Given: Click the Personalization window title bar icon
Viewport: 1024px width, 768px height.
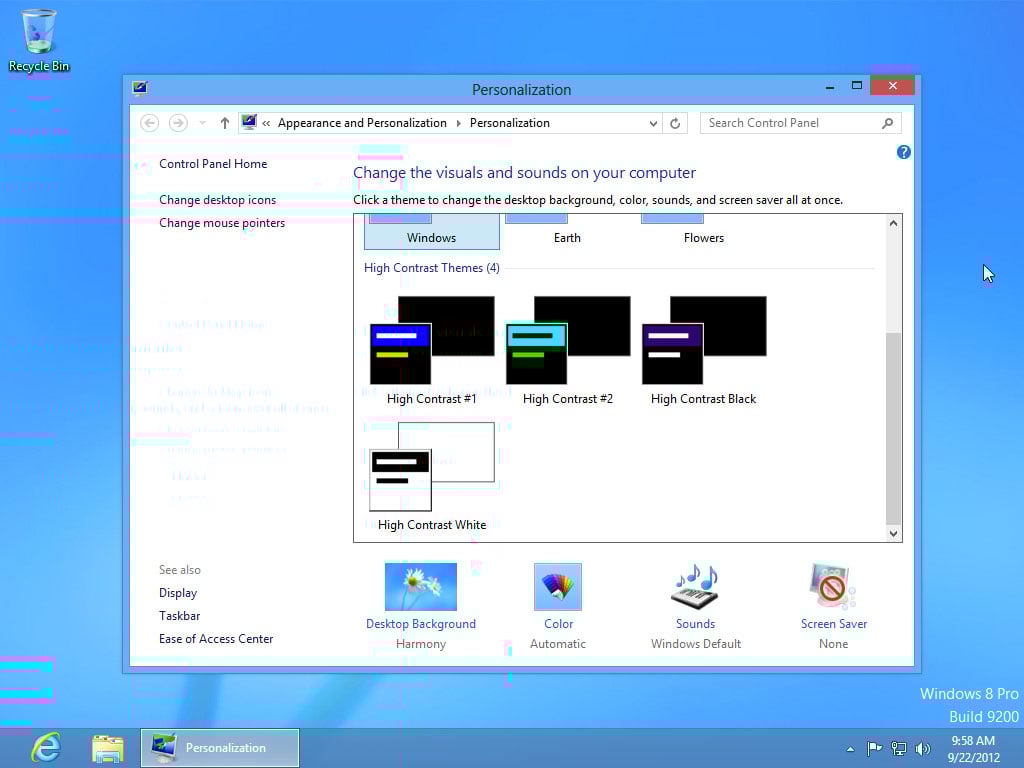Looking at the screenshot, I should (x=140, y=88).
